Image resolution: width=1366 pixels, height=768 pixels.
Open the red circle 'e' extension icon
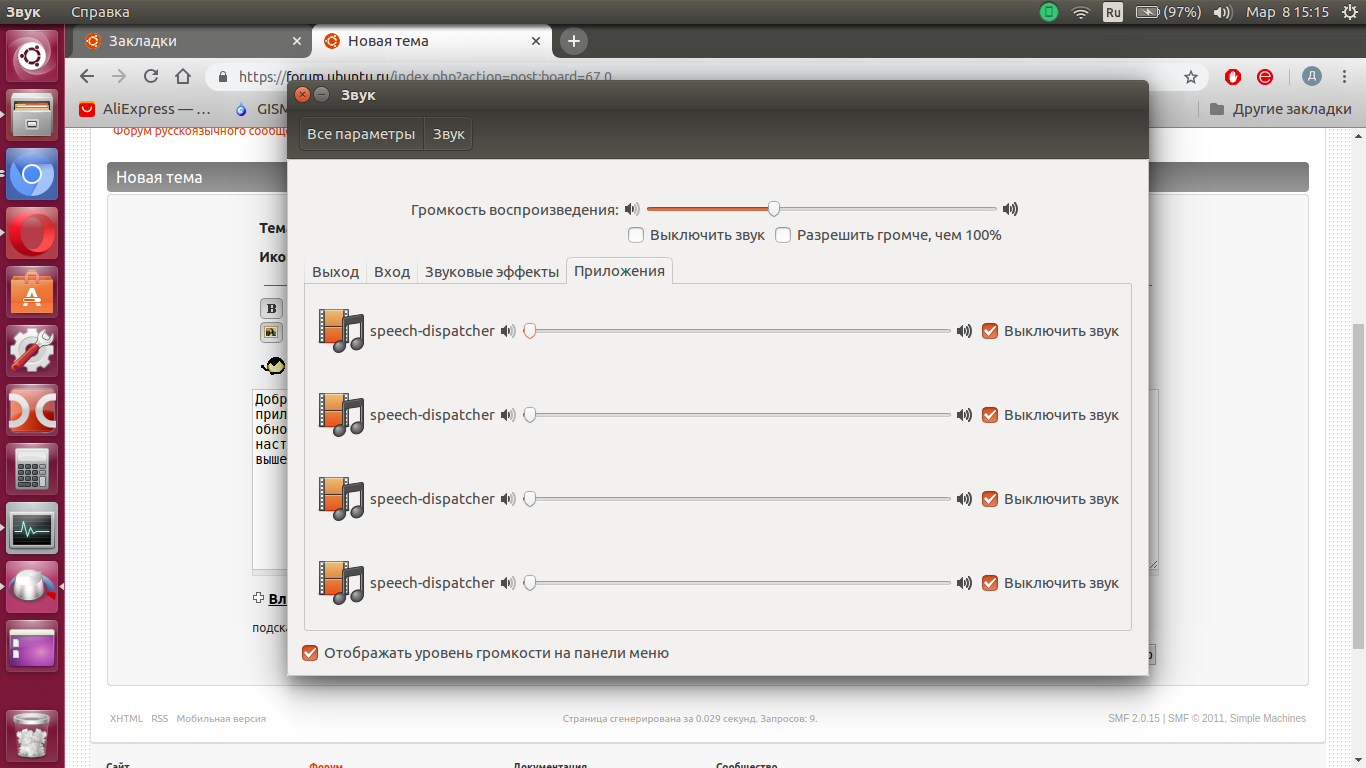click(1265, 77)
